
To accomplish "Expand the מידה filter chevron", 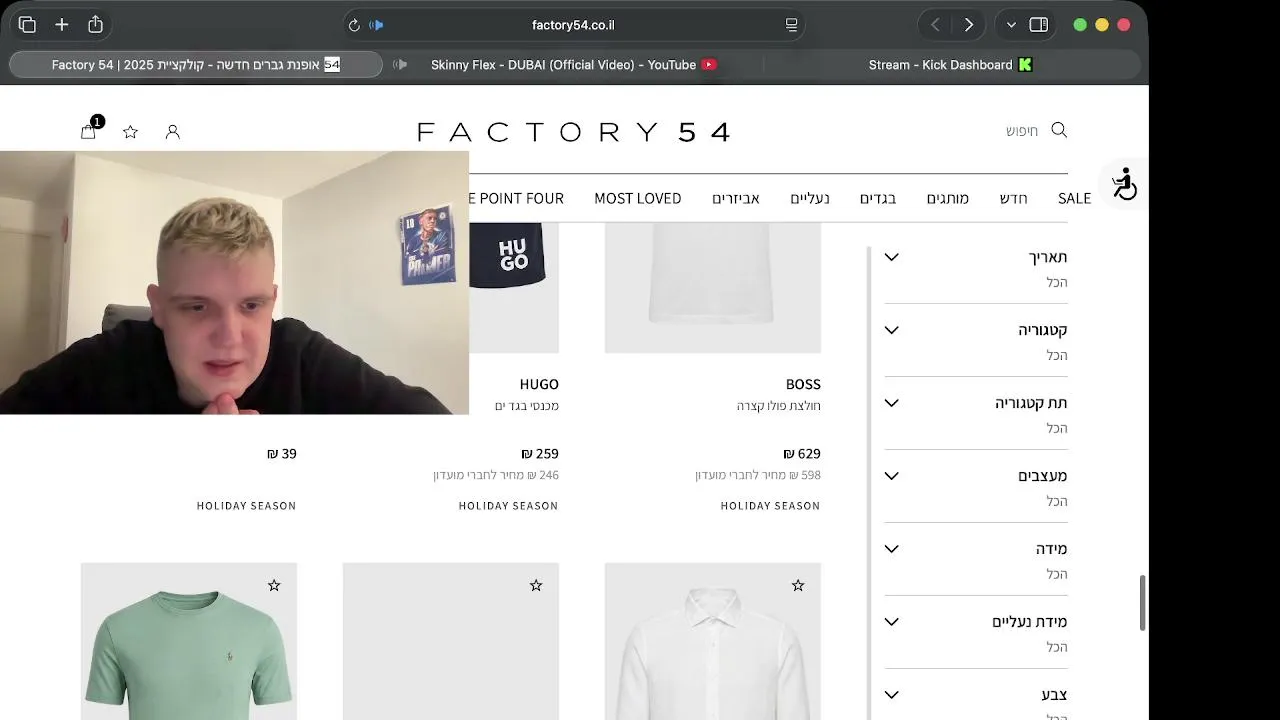I will click(x=892, y=549).
